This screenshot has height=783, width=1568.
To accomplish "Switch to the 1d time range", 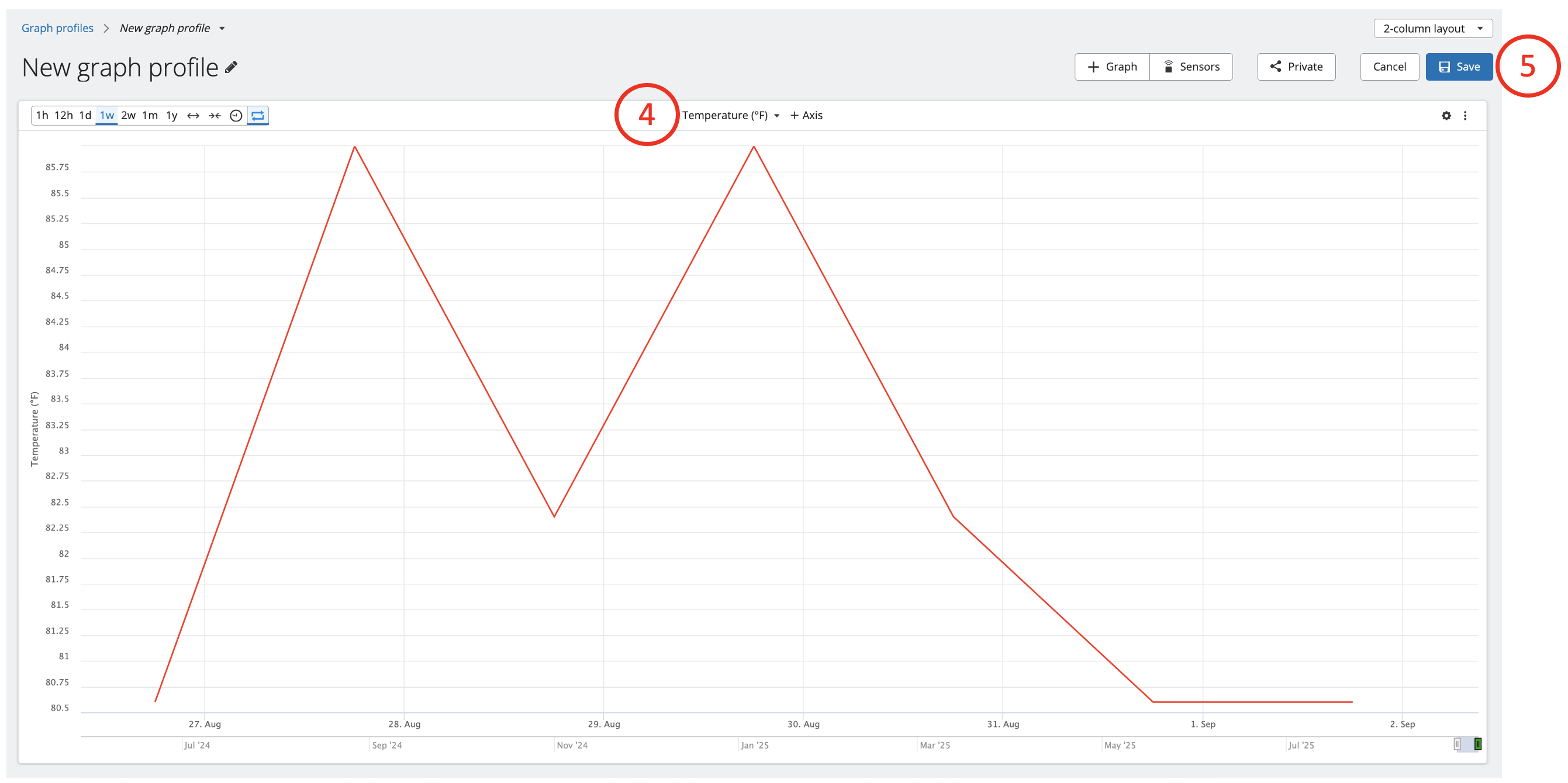I will (x=85, y=116).
